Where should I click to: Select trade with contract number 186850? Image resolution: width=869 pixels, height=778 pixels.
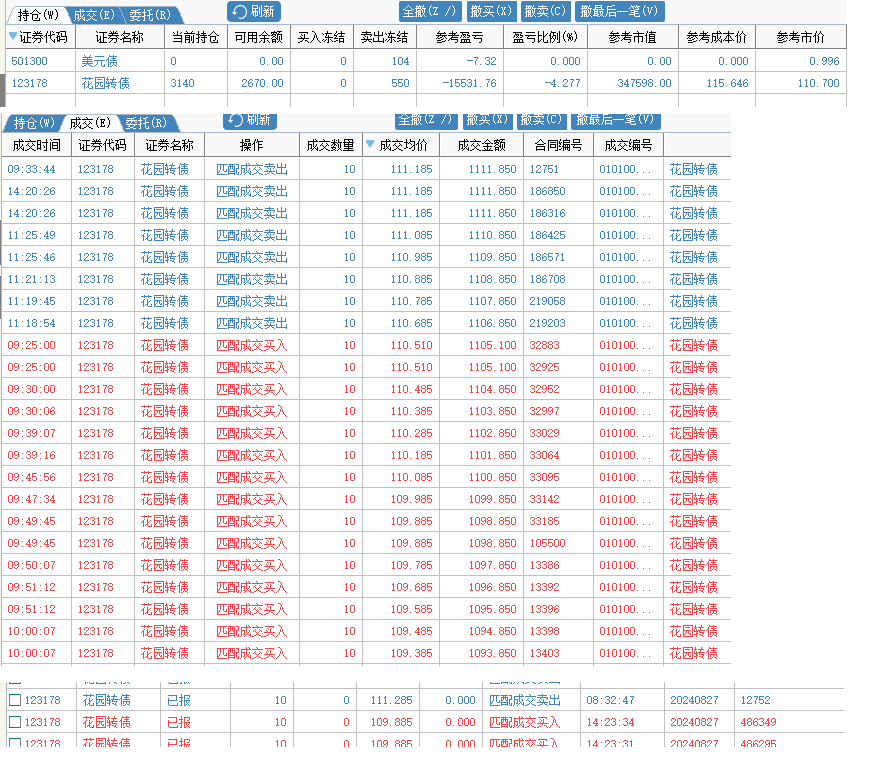pyautogui.click(x=366, y=191)
